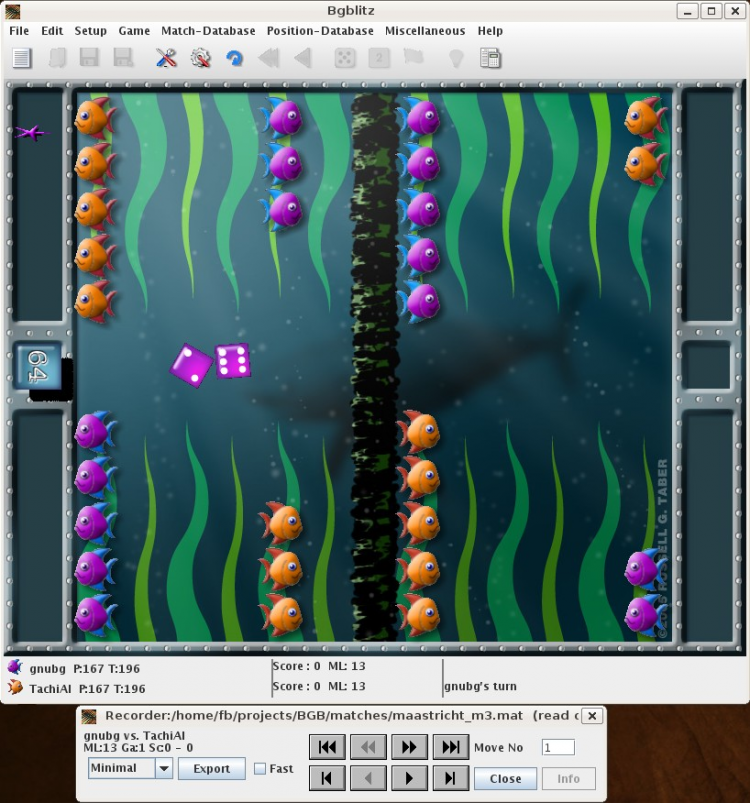Click the new match document icon
This screenshot has height=803, width=750.
coord(22,58)
